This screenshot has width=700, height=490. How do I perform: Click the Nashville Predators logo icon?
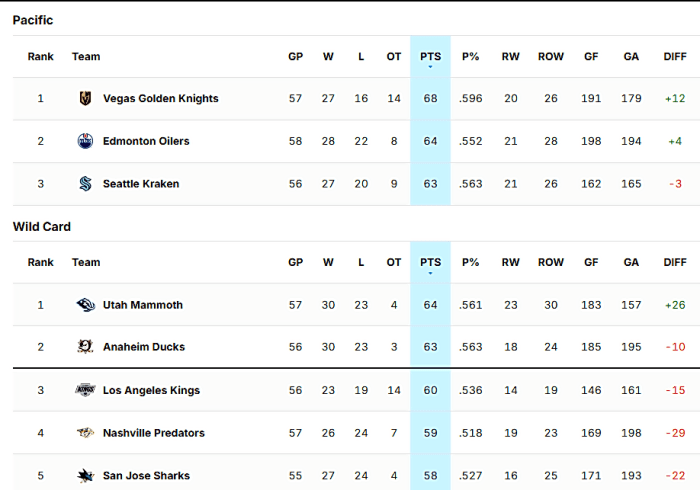click(85, 433)
